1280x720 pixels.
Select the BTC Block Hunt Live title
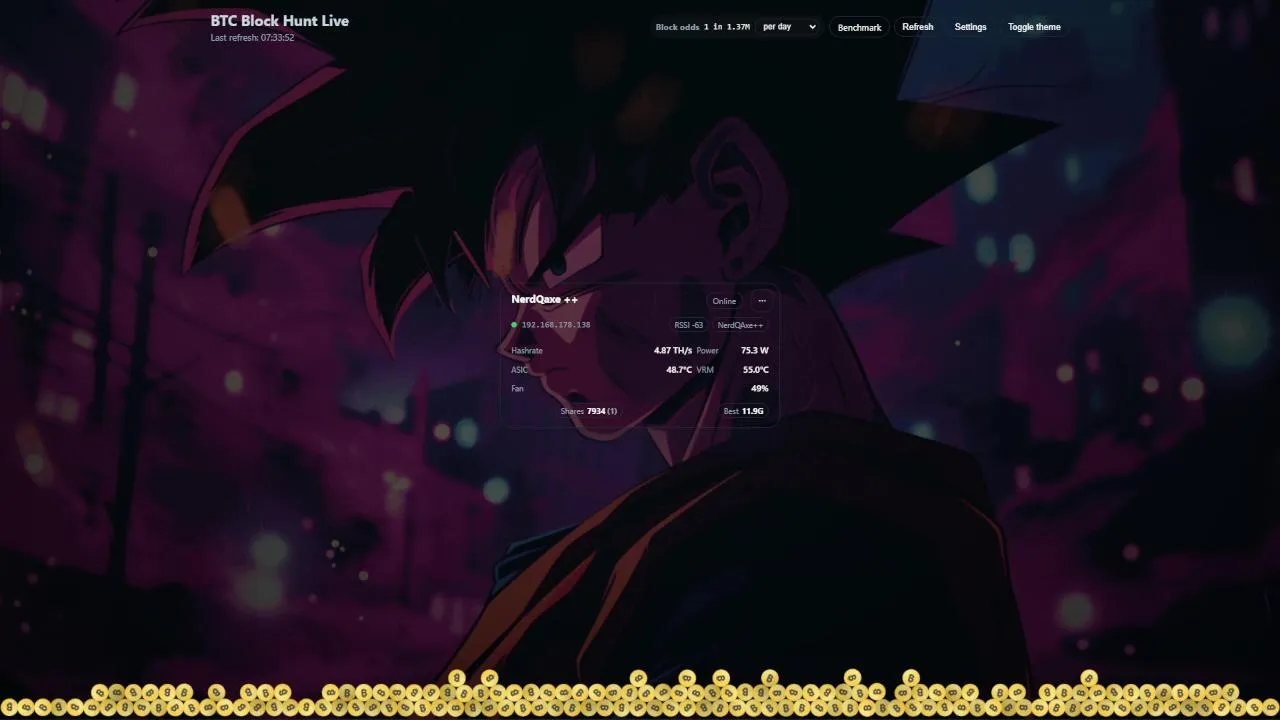tap(280, 20)
